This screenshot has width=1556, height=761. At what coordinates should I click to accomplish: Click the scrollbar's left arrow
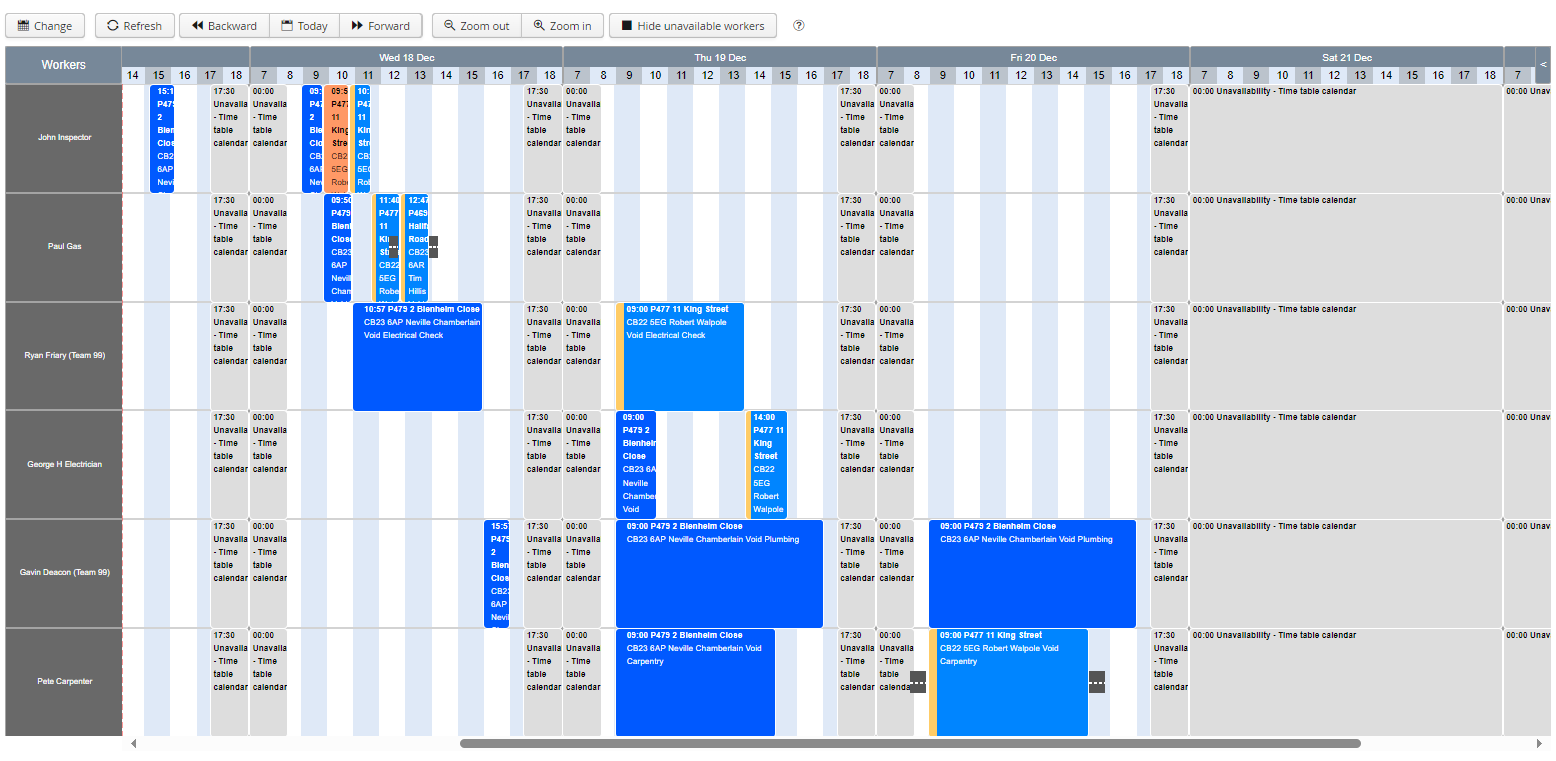click(x=134, y=744)
